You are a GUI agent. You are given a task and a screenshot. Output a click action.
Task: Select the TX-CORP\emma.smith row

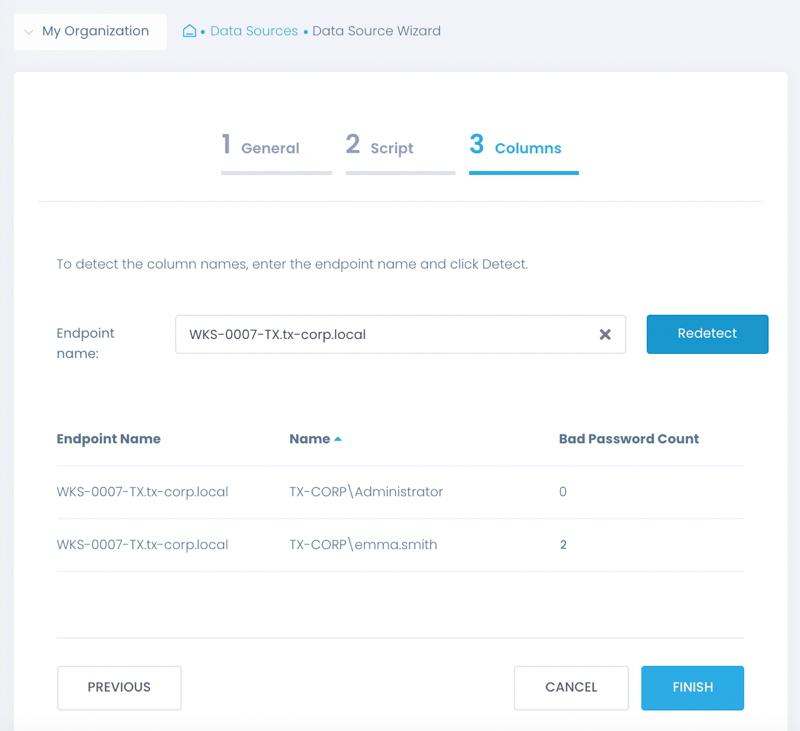(401, 545)
